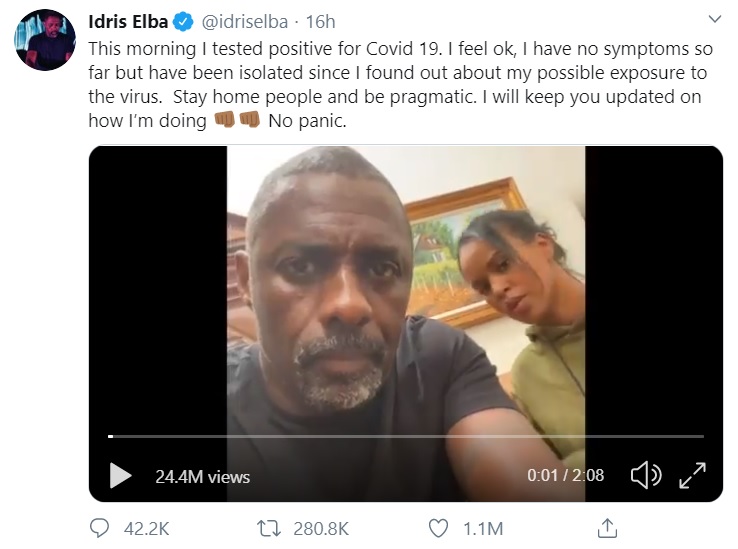
Task: Click the 24.4M views label
Action: pyautogui.click(x=202, y=476)
